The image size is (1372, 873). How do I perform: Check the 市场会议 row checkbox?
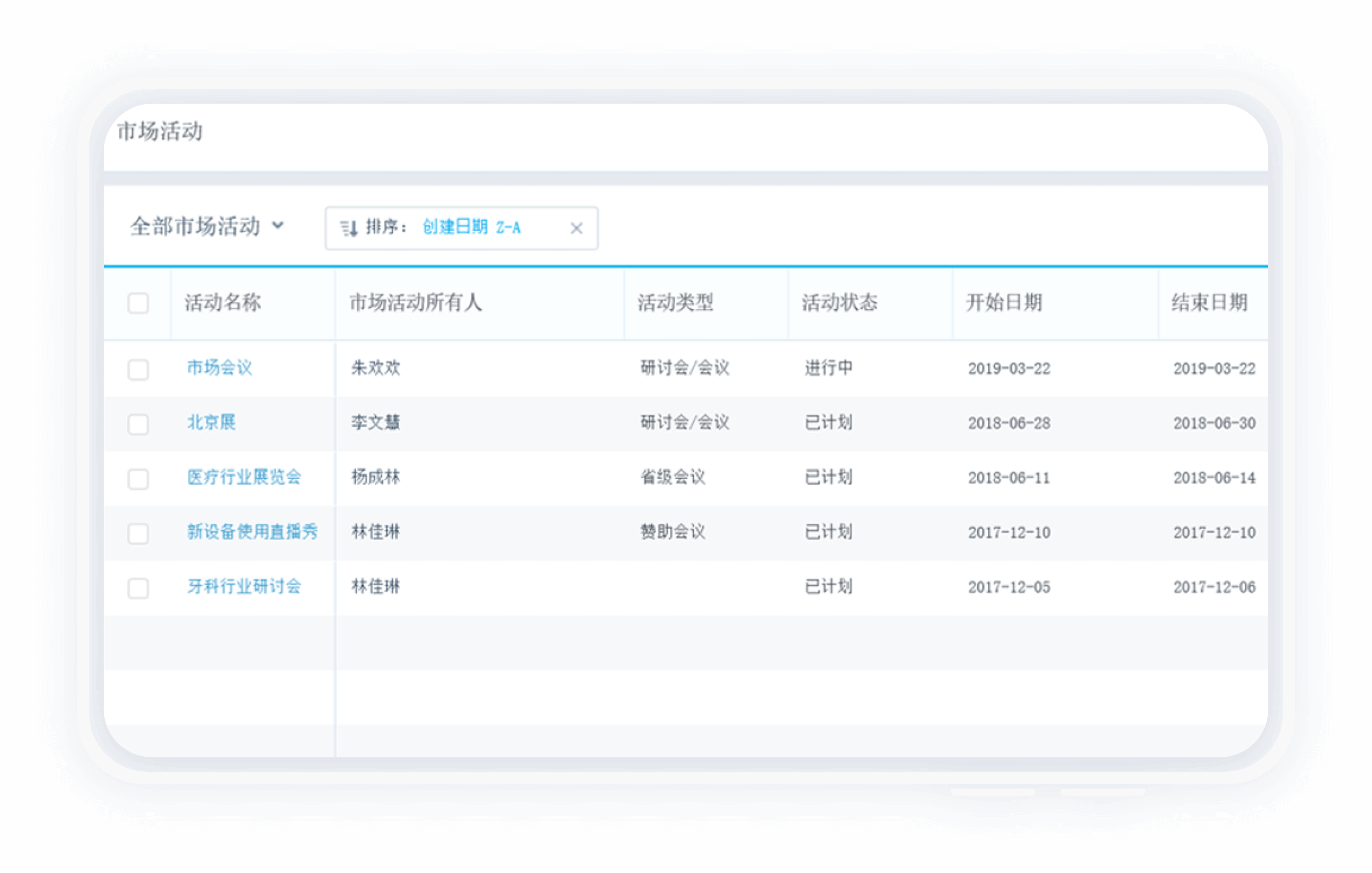138,369
